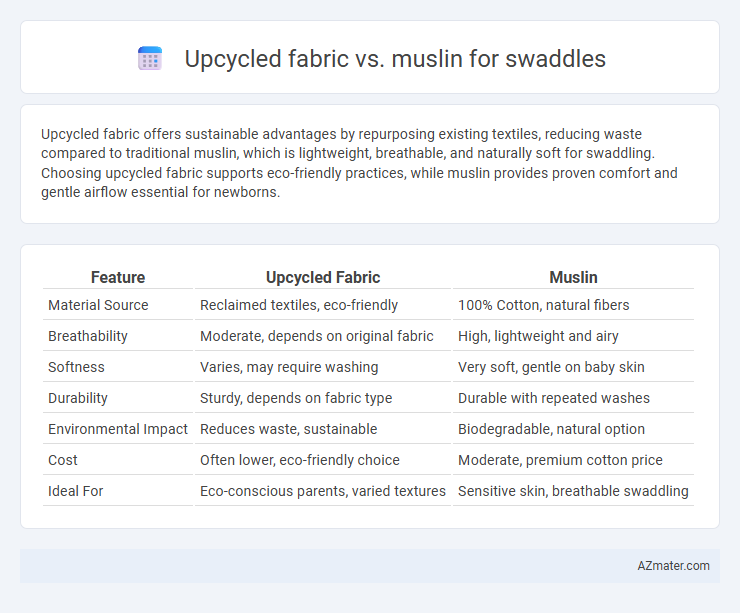The height and width of the screenshot is (613, 740).
Task: Click 'Reduces waste, sustainable' cell
Action: tap(288, 429)
